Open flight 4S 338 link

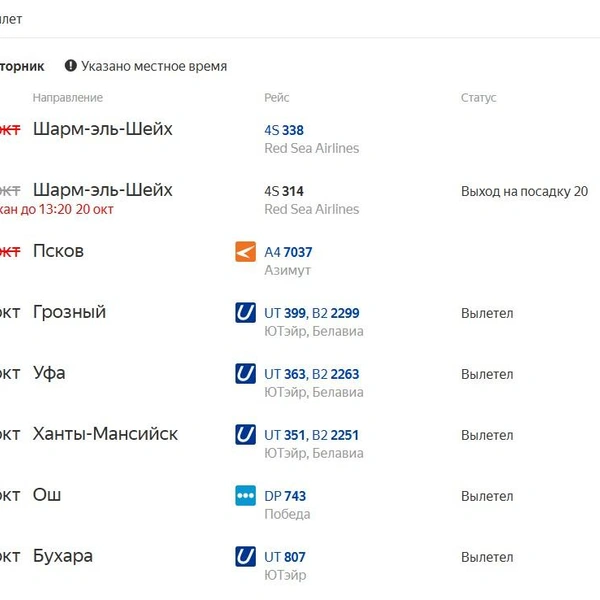point(284,130)
